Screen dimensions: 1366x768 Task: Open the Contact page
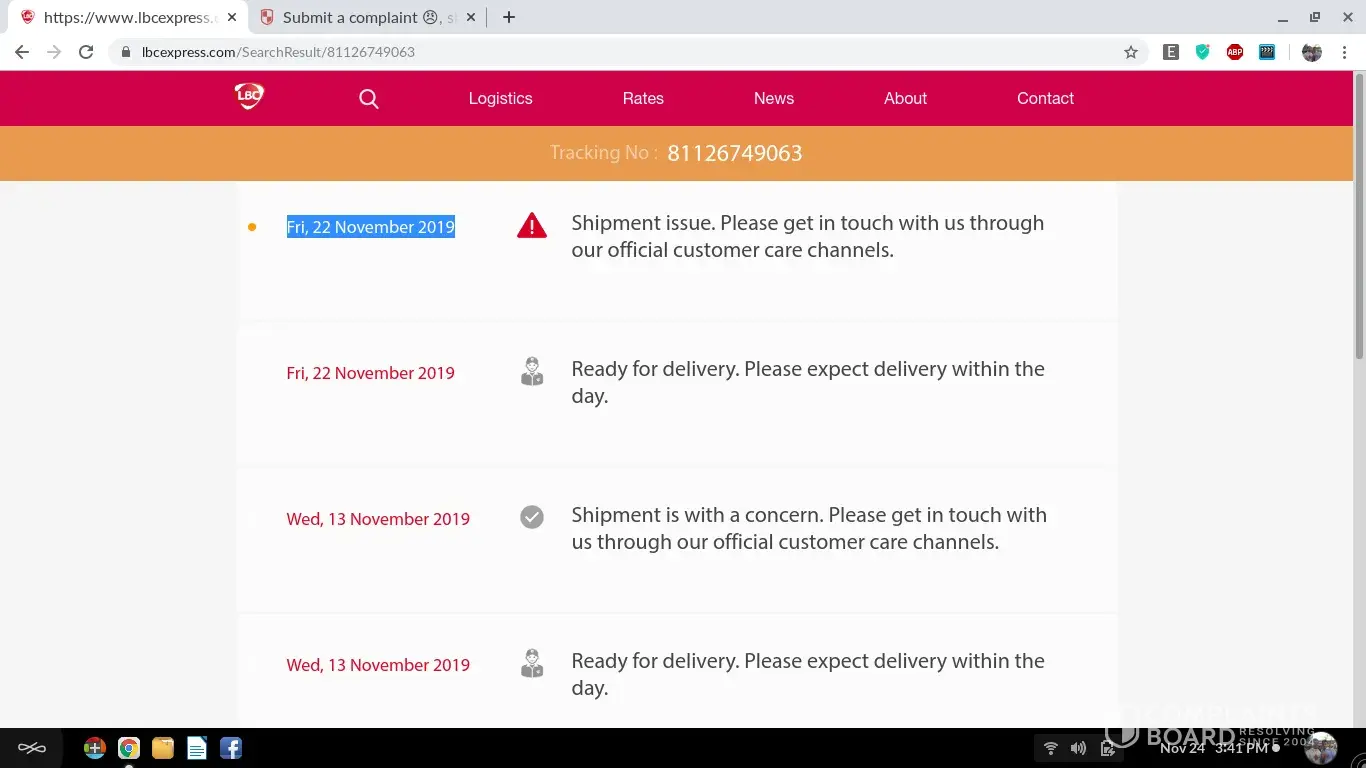(x=1045, y=98)
